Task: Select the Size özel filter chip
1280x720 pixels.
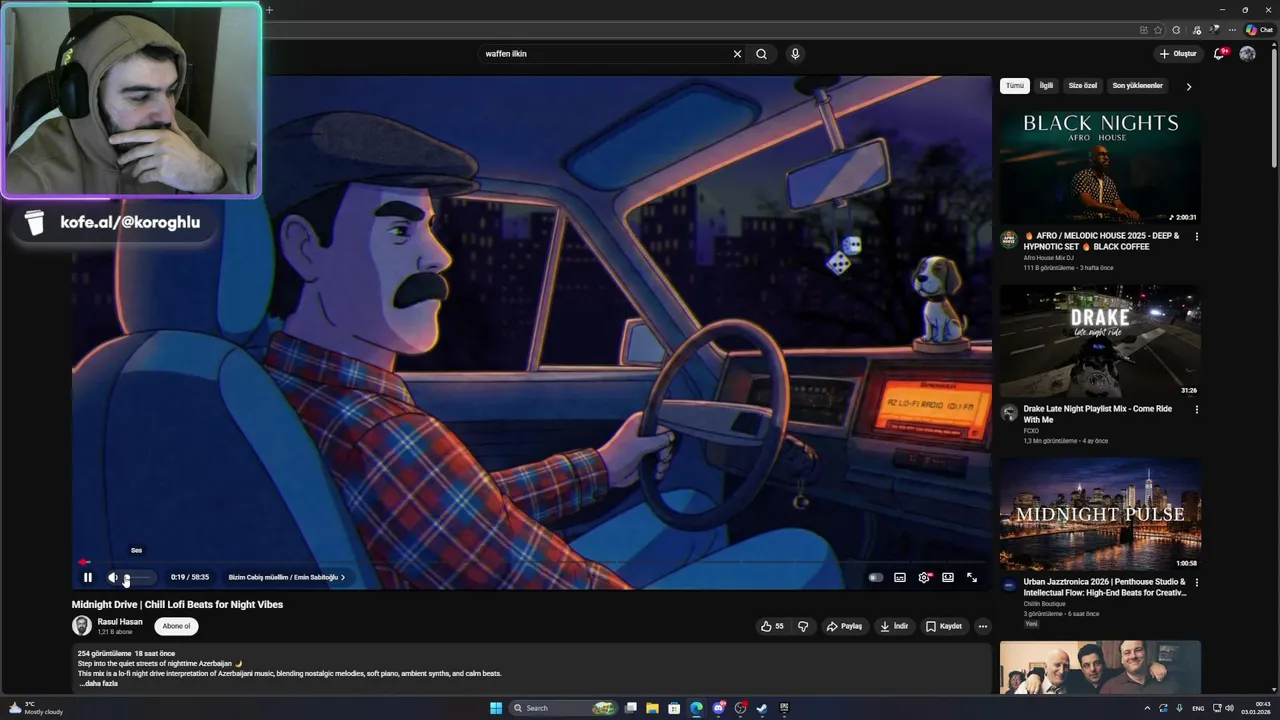Action: [x=1083, y=86]
